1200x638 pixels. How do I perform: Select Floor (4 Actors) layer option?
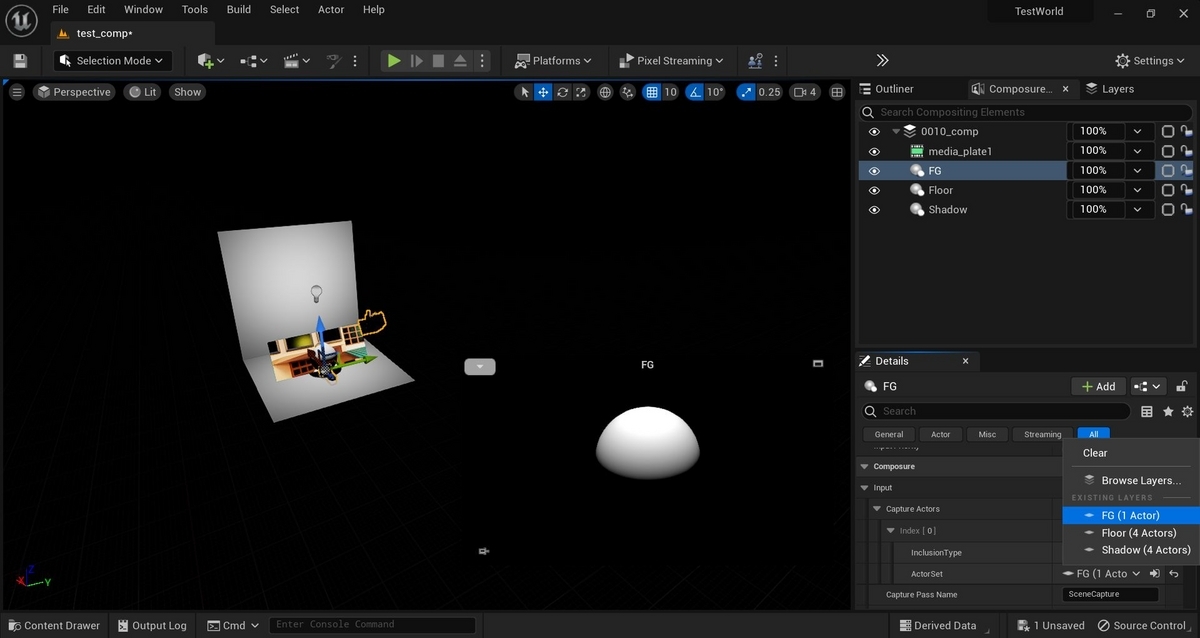coord(1137,533)
